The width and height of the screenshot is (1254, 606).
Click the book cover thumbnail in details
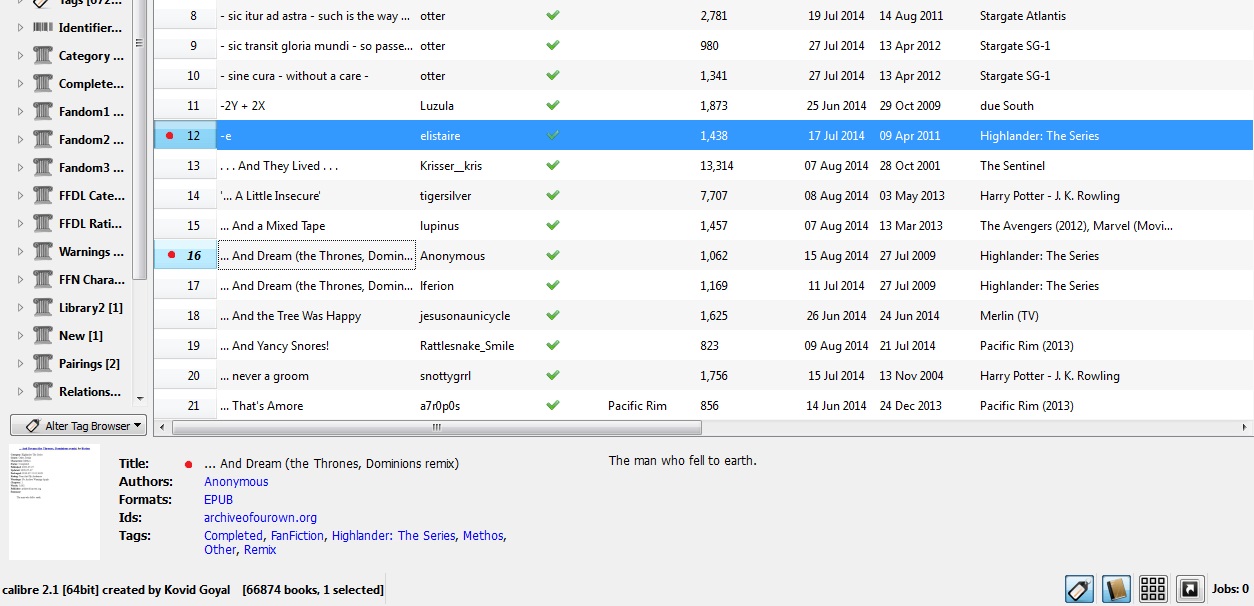[x=54, y=502]
